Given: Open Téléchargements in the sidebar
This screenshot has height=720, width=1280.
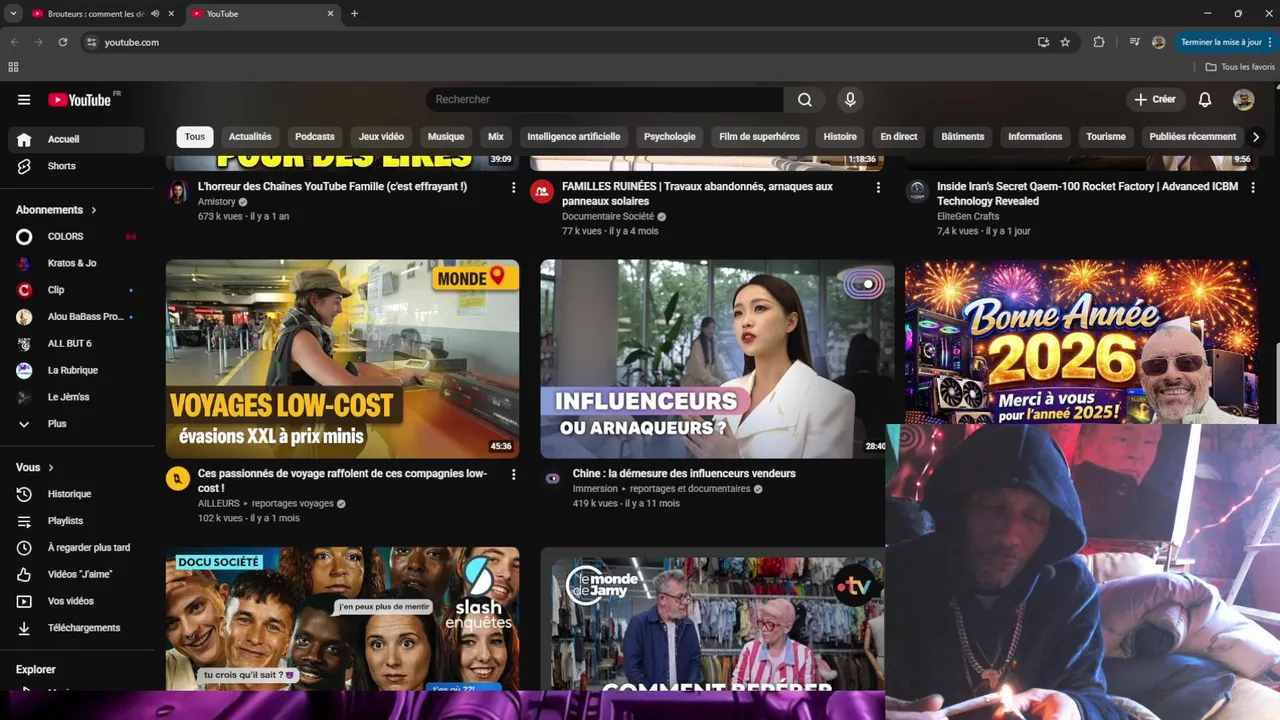Looking at the screenshot, I should pos(76,628).
